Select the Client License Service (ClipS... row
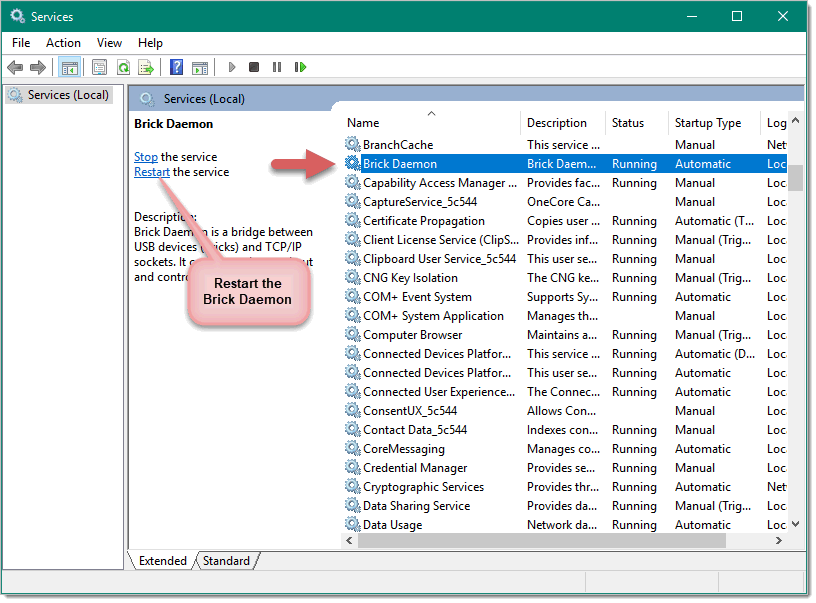816x603 pixels. 565,239
